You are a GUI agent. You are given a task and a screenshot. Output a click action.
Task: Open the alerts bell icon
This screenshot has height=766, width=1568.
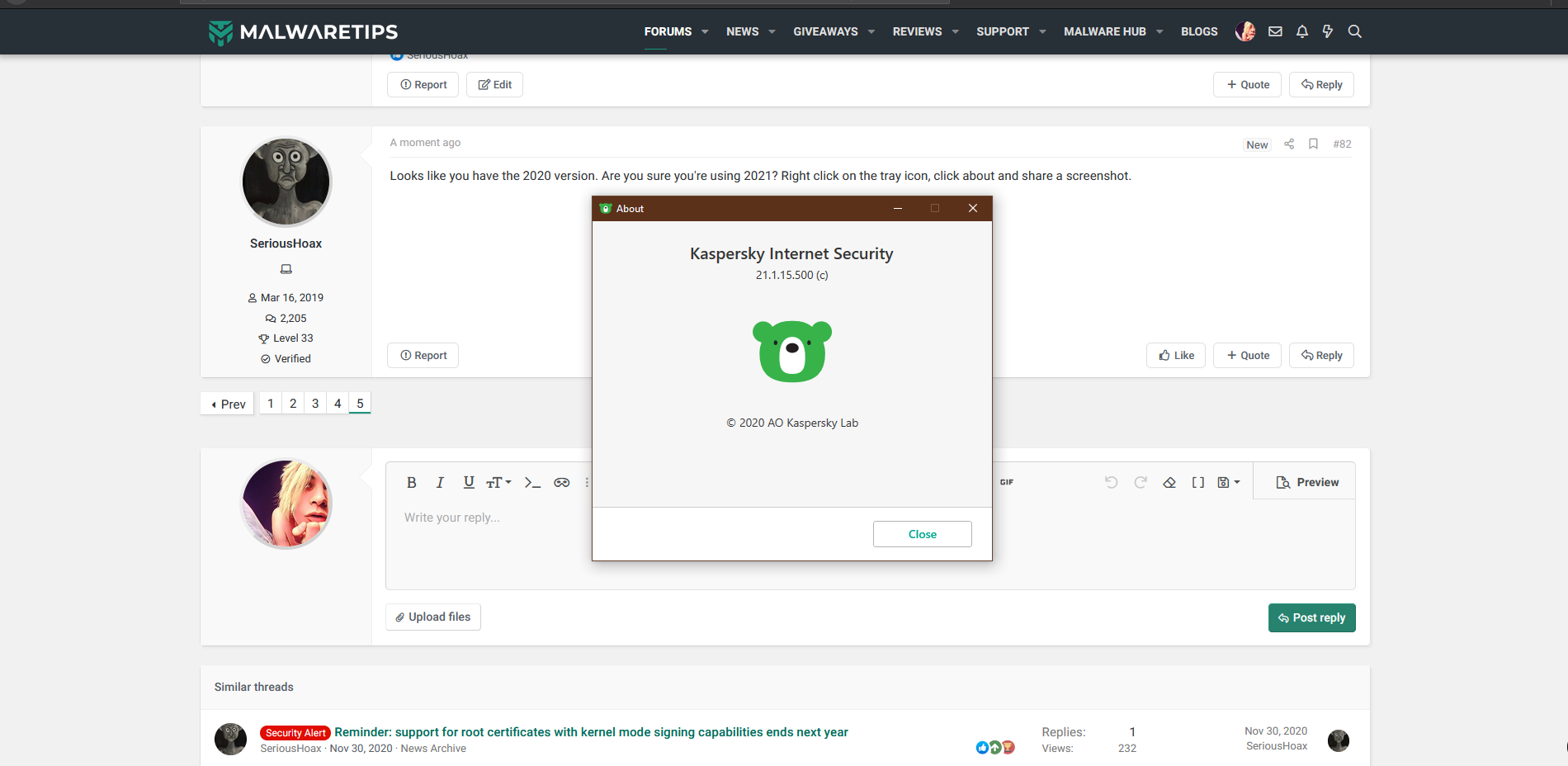(1302, 31)
